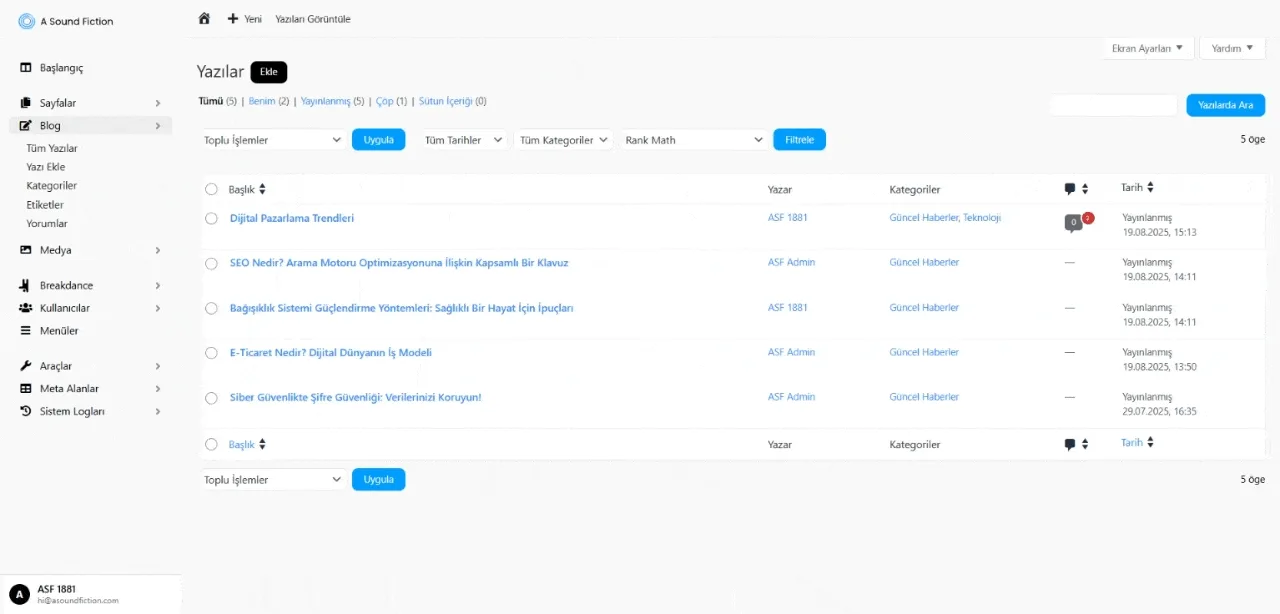Screen dimensions: 1280x614
Task: Click the home icon in top bar
Action: [x=204, y=19]
